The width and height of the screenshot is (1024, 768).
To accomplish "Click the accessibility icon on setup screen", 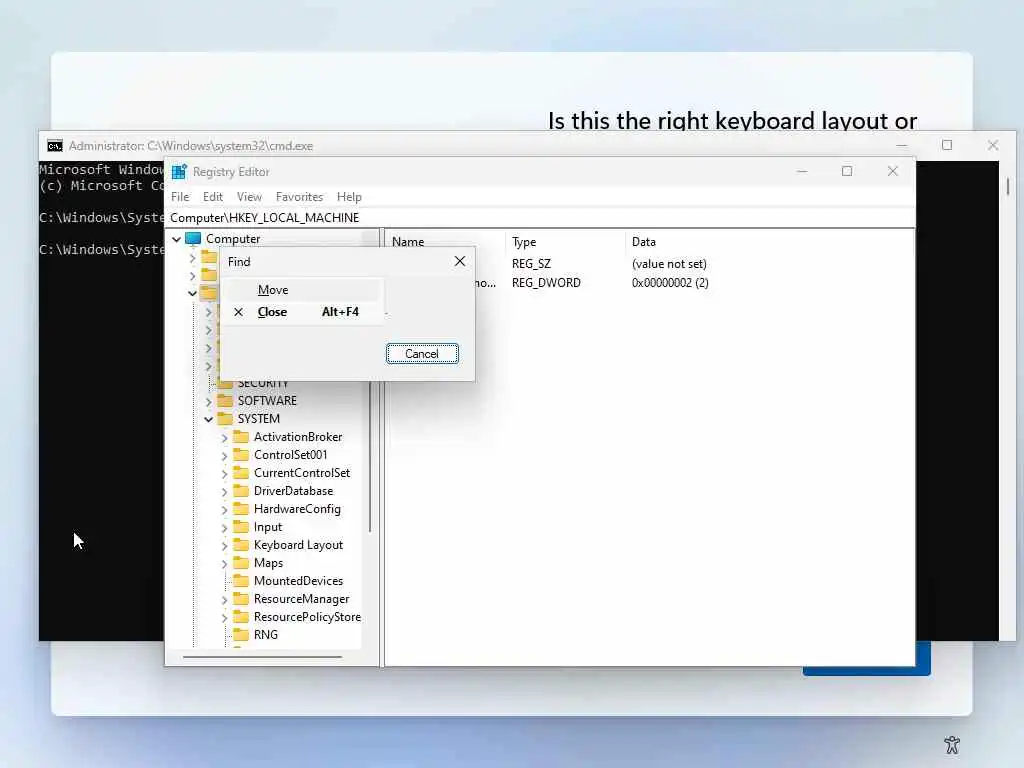I will [x=952, y=744].
